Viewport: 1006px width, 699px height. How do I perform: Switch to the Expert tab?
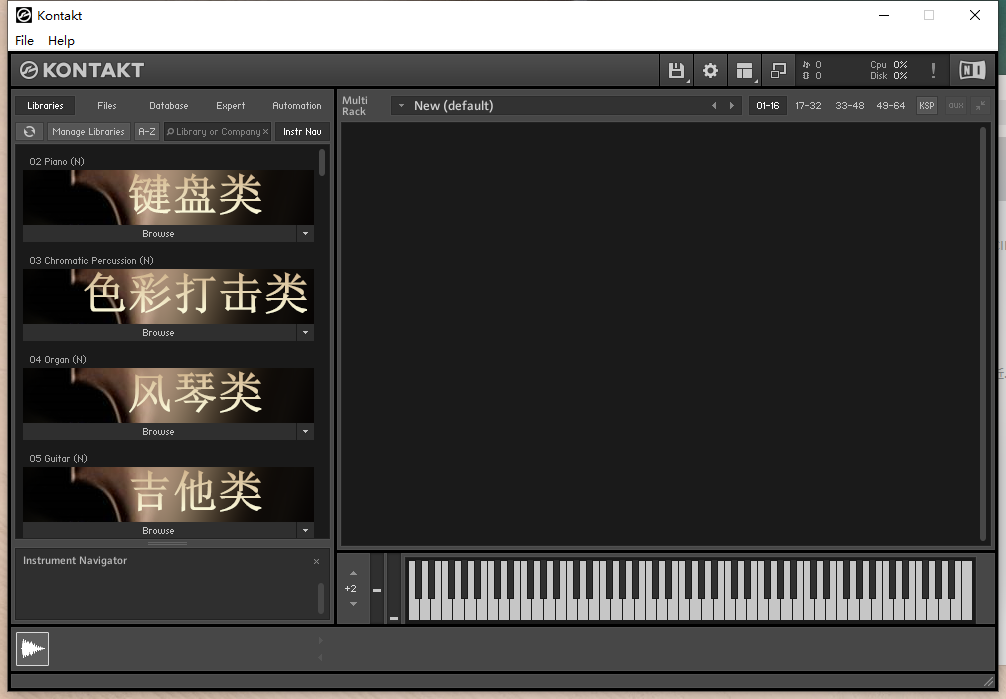click(230, 106)
